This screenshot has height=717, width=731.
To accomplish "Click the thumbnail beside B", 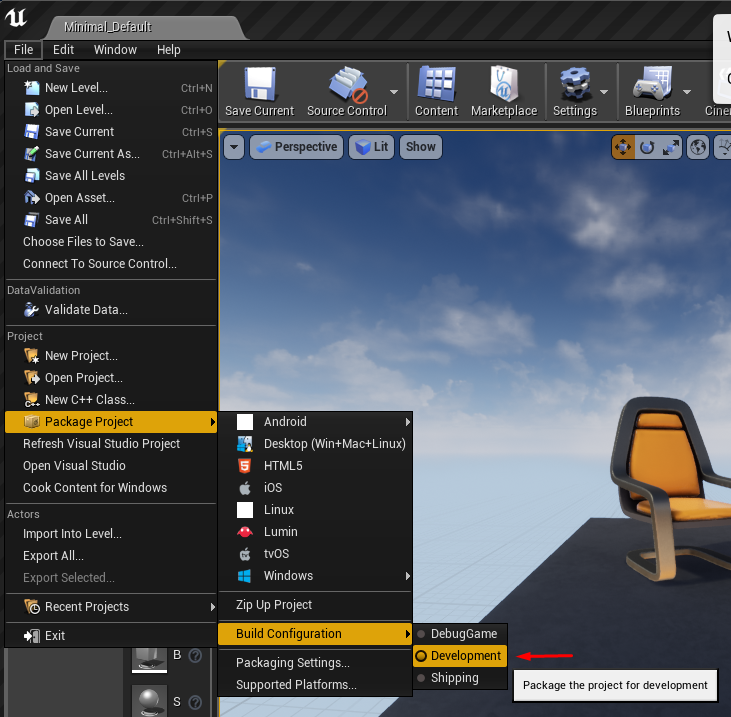I will [x=149, y=659].
